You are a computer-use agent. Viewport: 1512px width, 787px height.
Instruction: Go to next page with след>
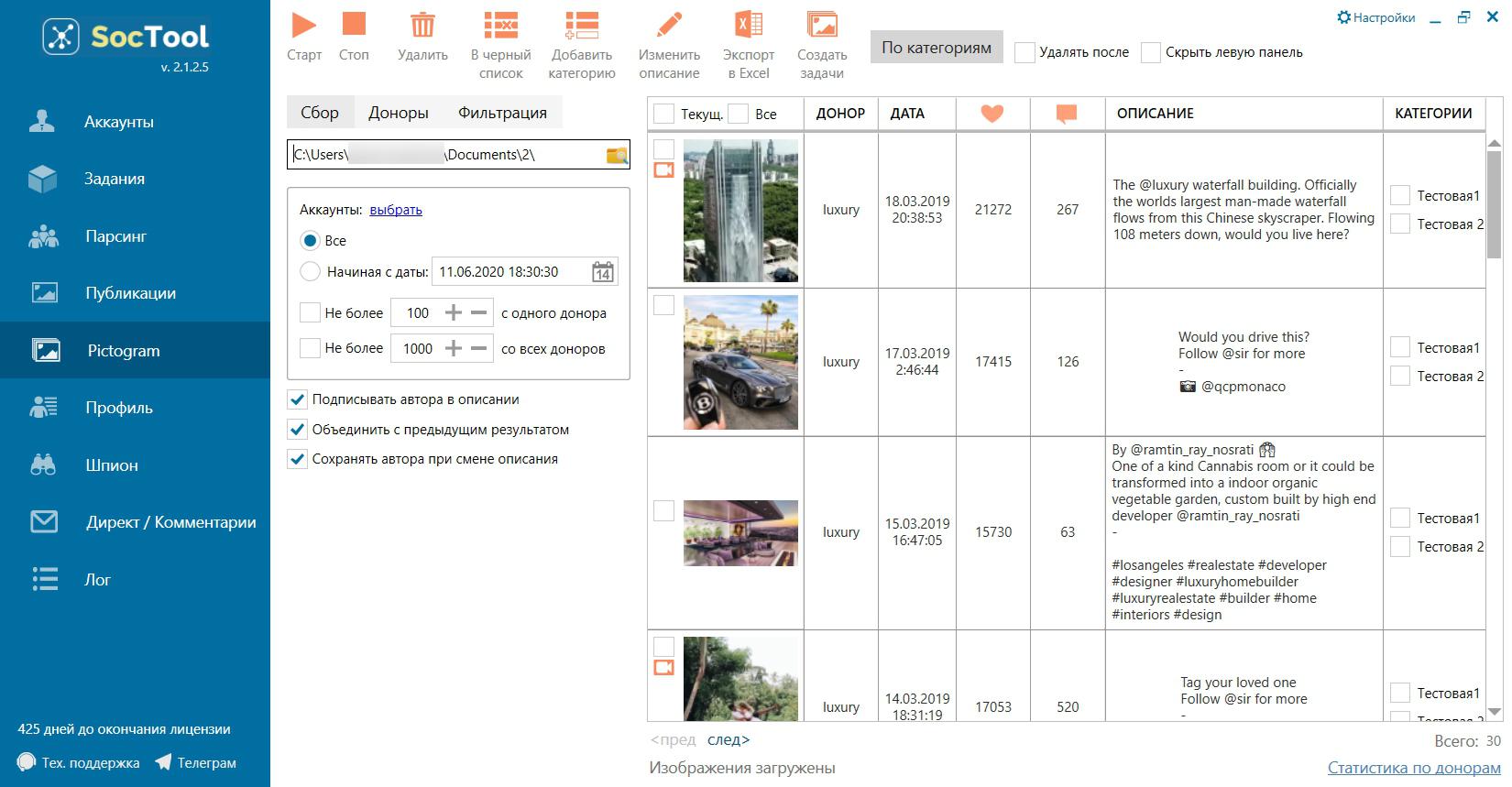coord(729,739)
